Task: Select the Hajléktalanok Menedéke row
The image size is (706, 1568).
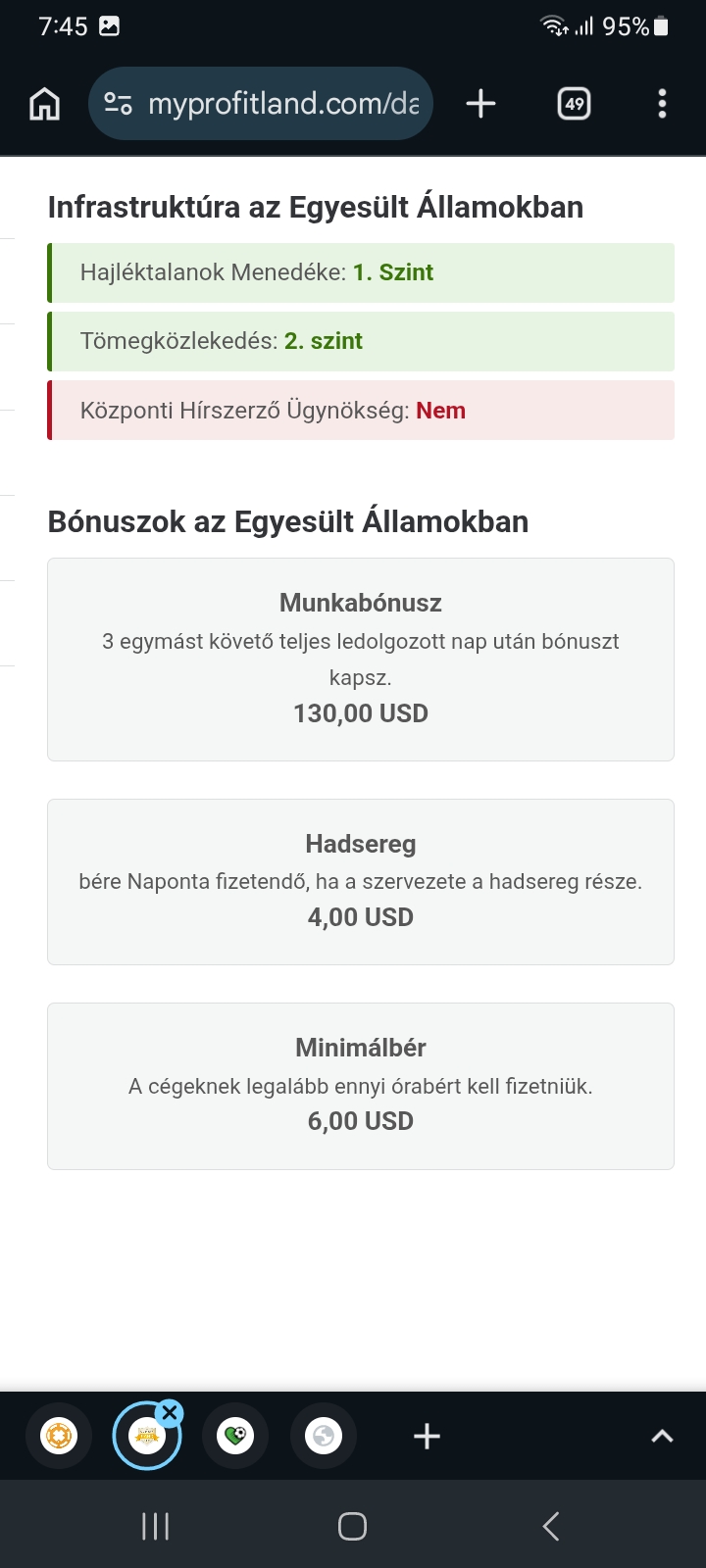Action: coord(361,272)
